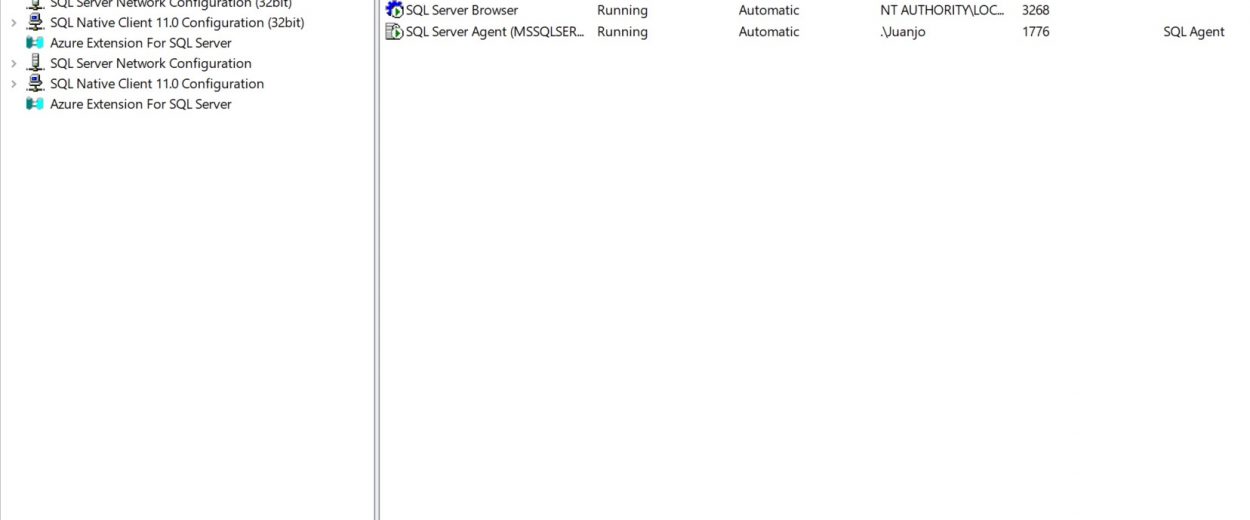Expand SQL Native Client 11.0 Configuration (32bit) node

pos(13,22)
